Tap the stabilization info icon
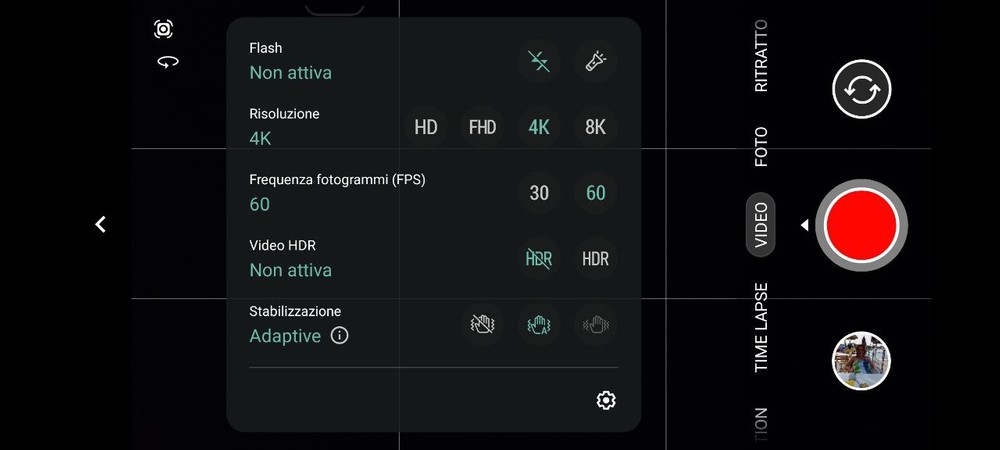 (x=339, y=335)
